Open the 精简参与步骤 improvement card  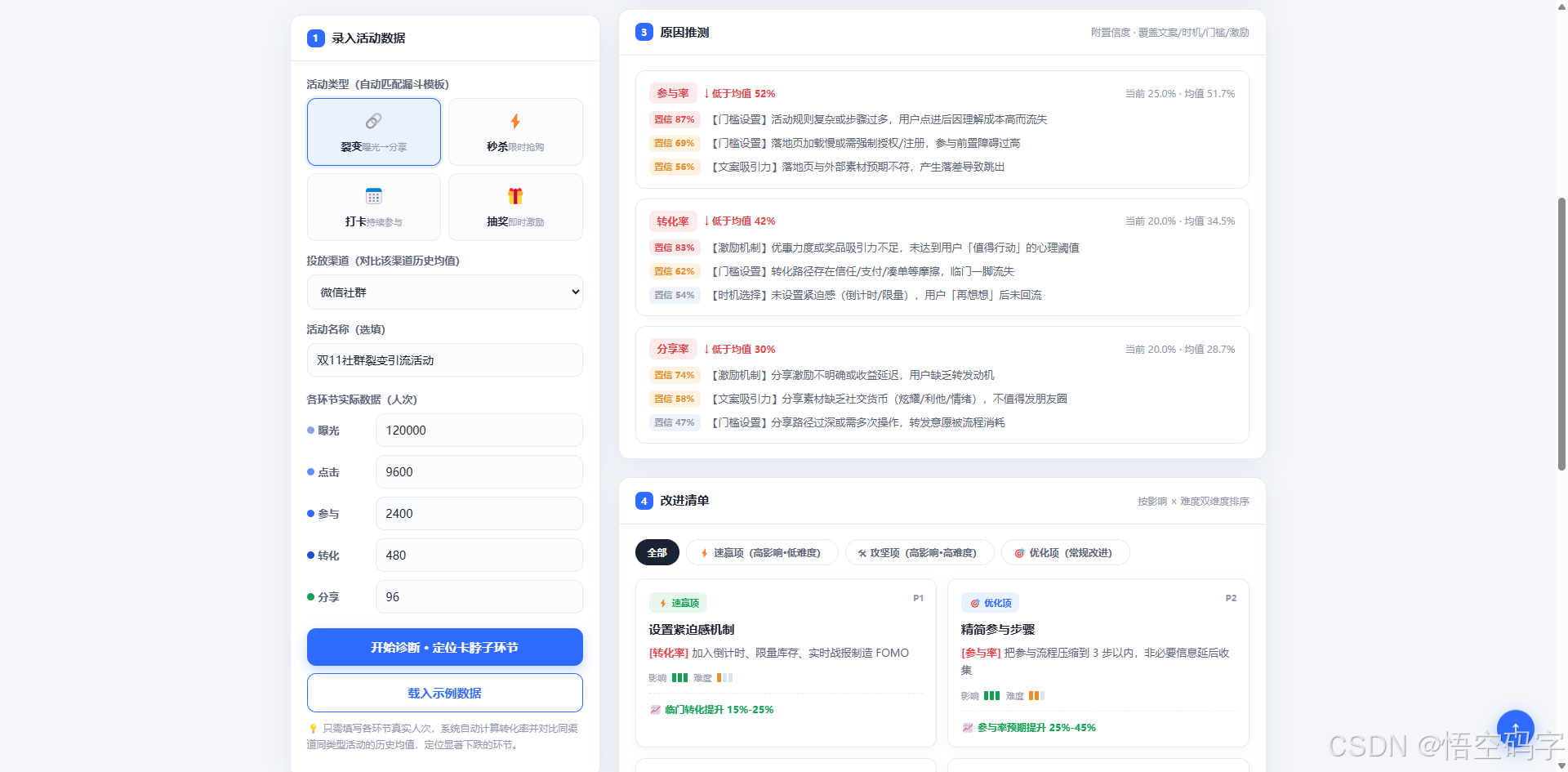[1098, 663]
